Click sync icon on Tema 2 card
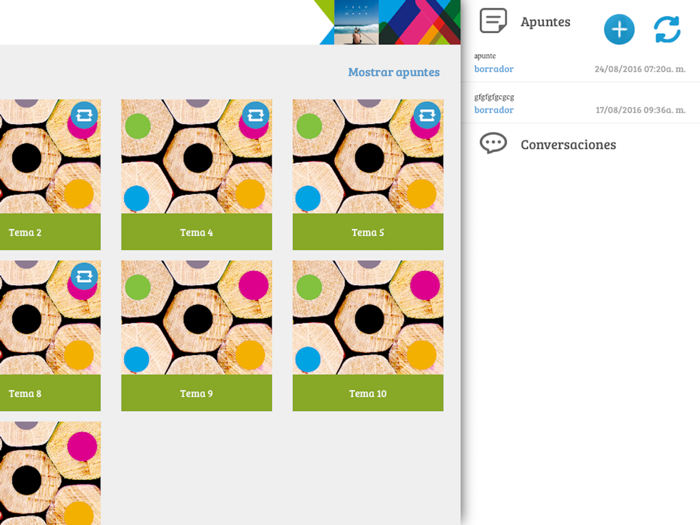Screen dimensions: 700x525 (84, 116)
